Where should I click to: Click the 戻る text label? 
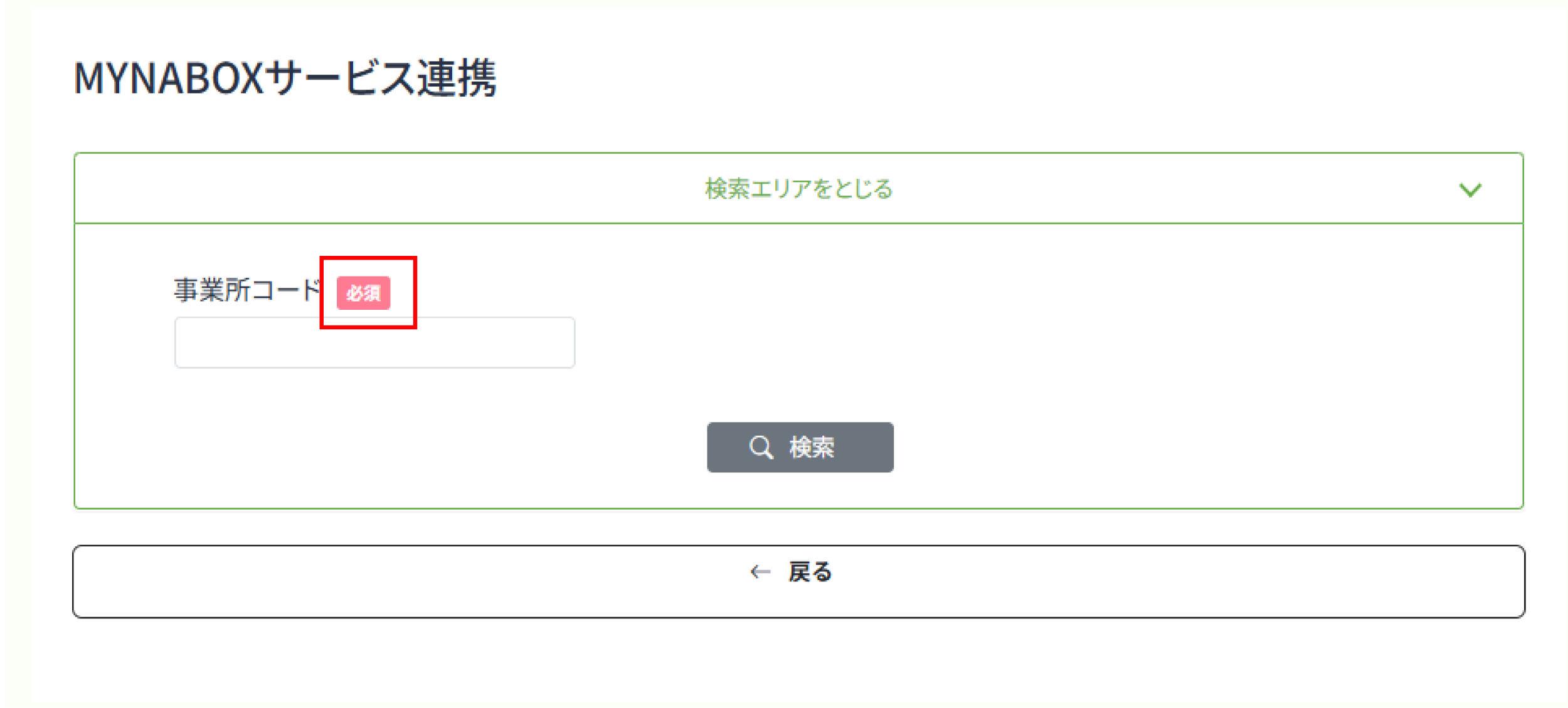point(810,571)
